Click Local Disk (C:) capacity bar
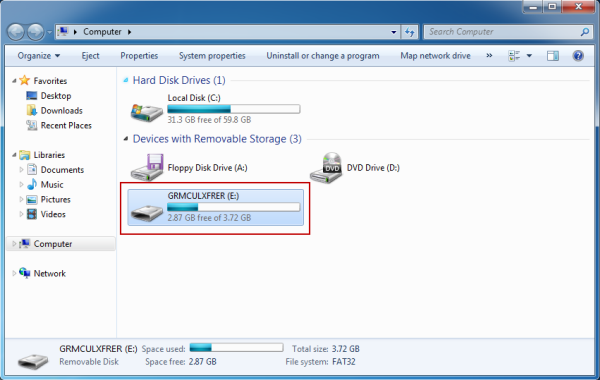The image size is (600, 380). (233, 109)
